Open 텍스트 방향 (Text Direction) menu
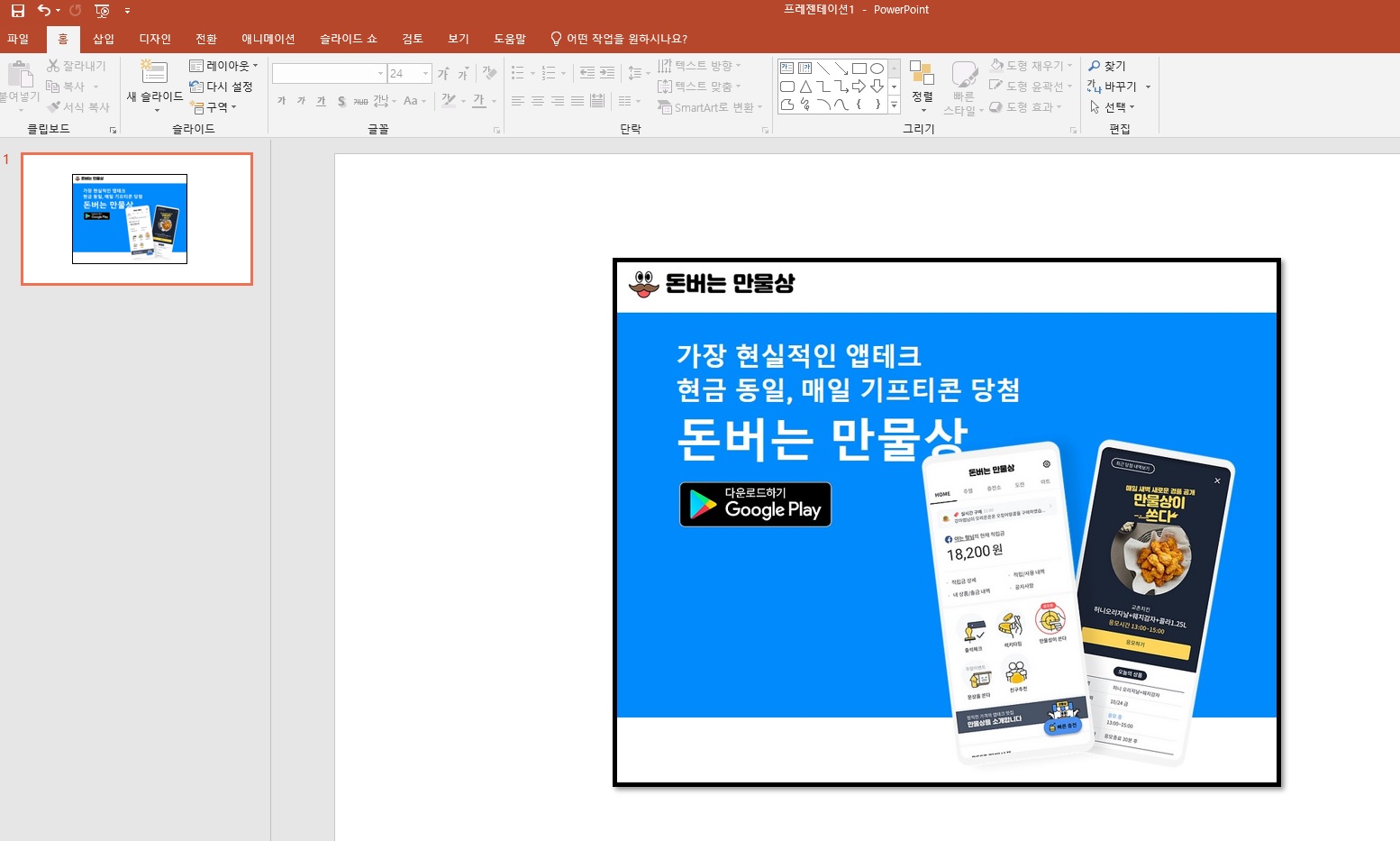 [x=699, y=66]
